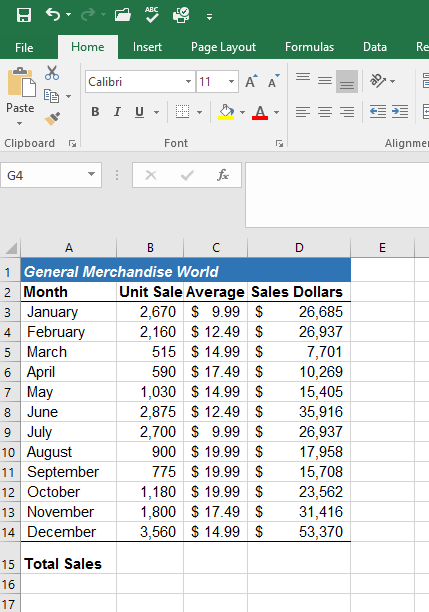Click the Save icon in Quick Access Toolbar
429x612 pixels.
click(24, 15)
